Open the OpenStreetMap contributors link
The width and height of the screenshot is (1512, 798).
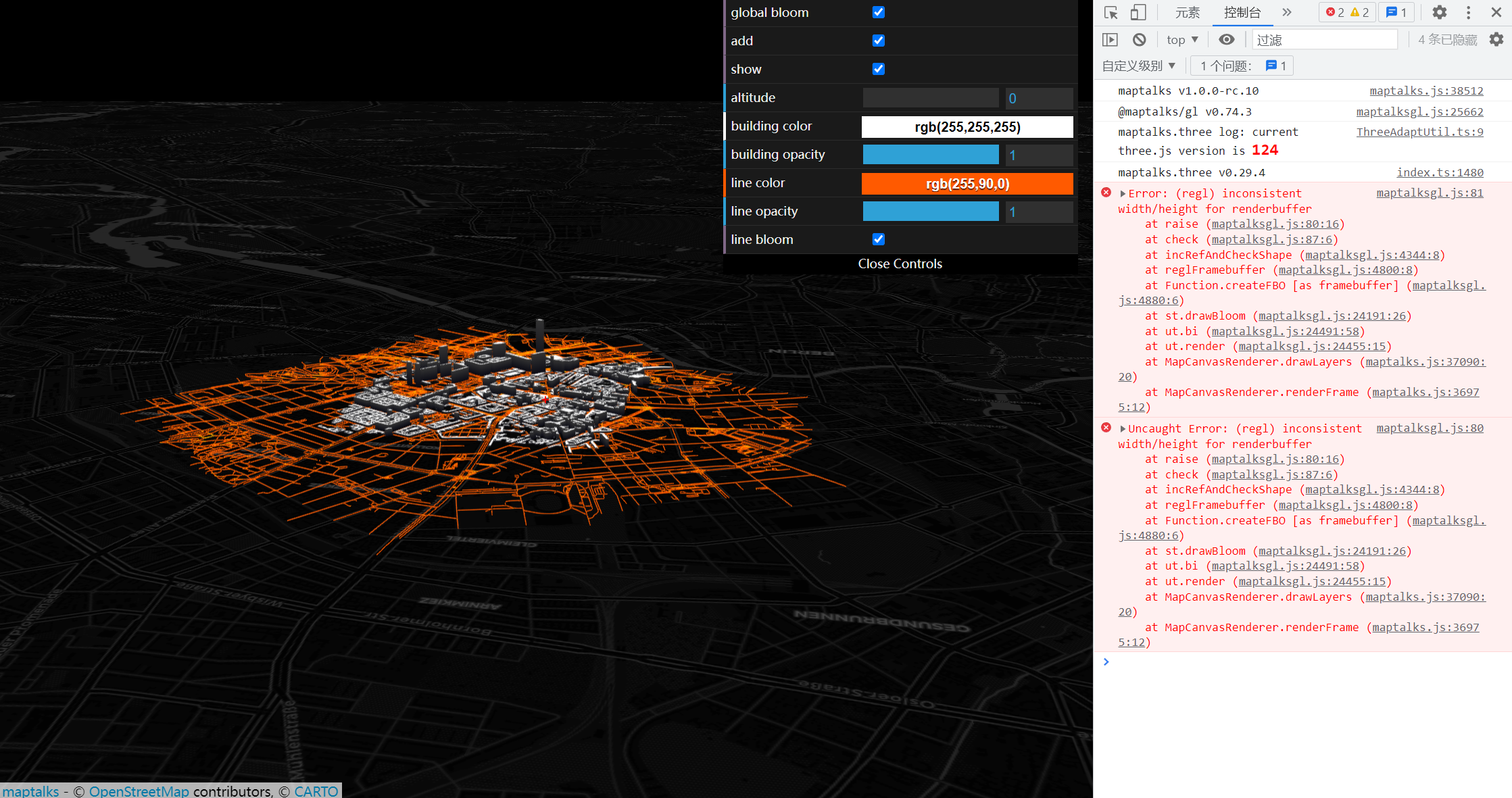[137, 791]
